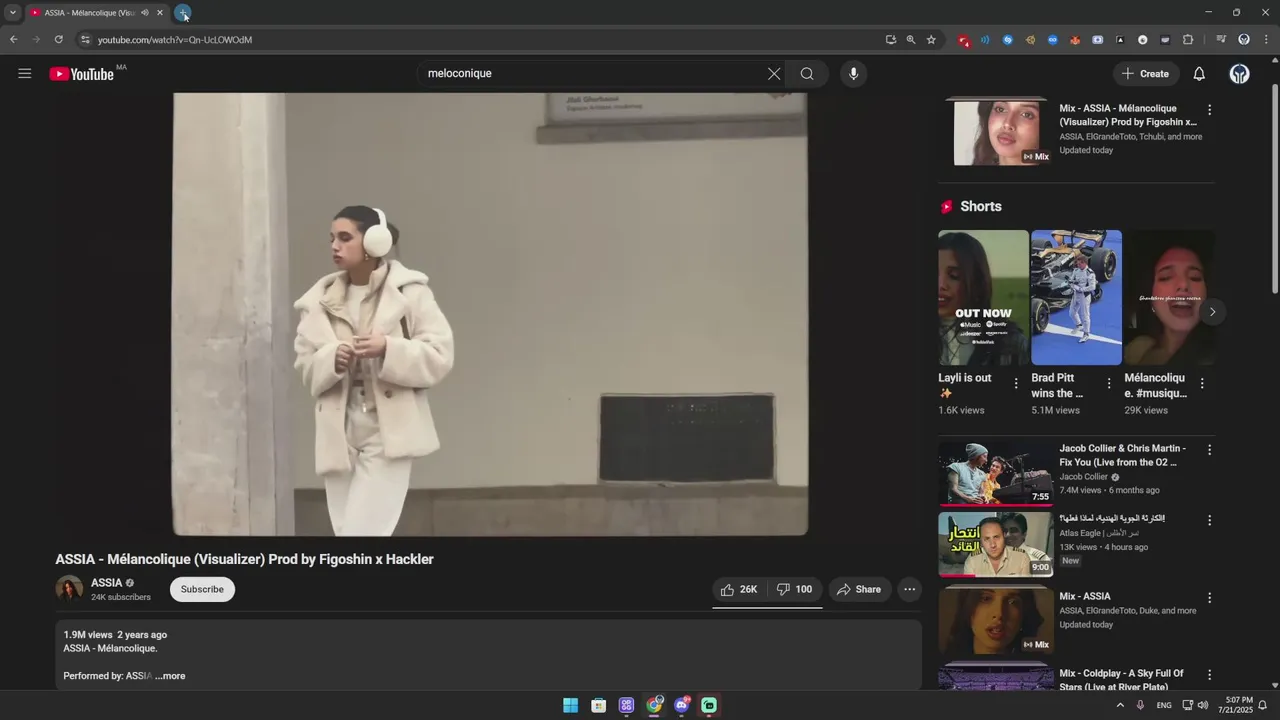This screenshot has height=720, width=1280.
Task: Open the video title text
Action: (x=244, y=560)
